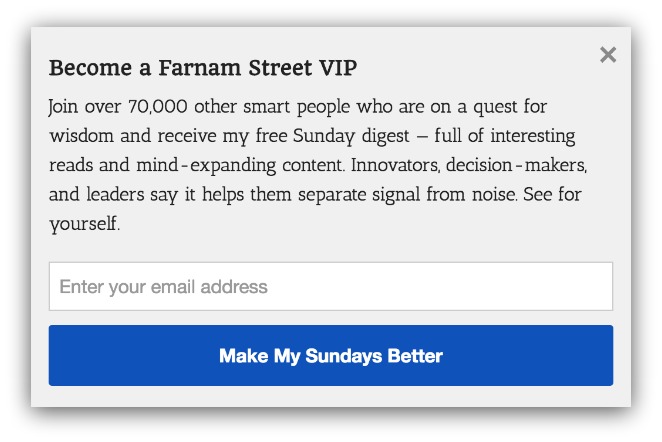The height and width of the screenshot is (442, 662).
Task: Click the word Farnam in the title
Action: (200, 68)
